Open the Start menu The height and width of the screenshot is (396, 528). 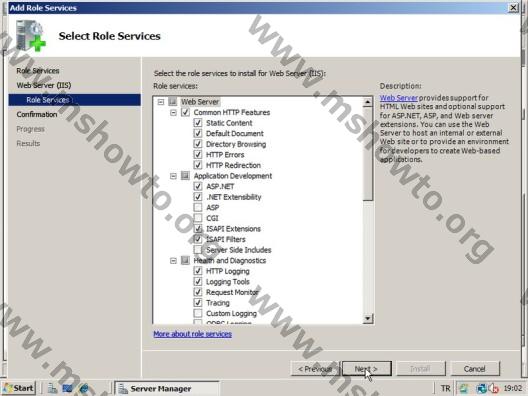pyautogui.click(x=19, y=388)
